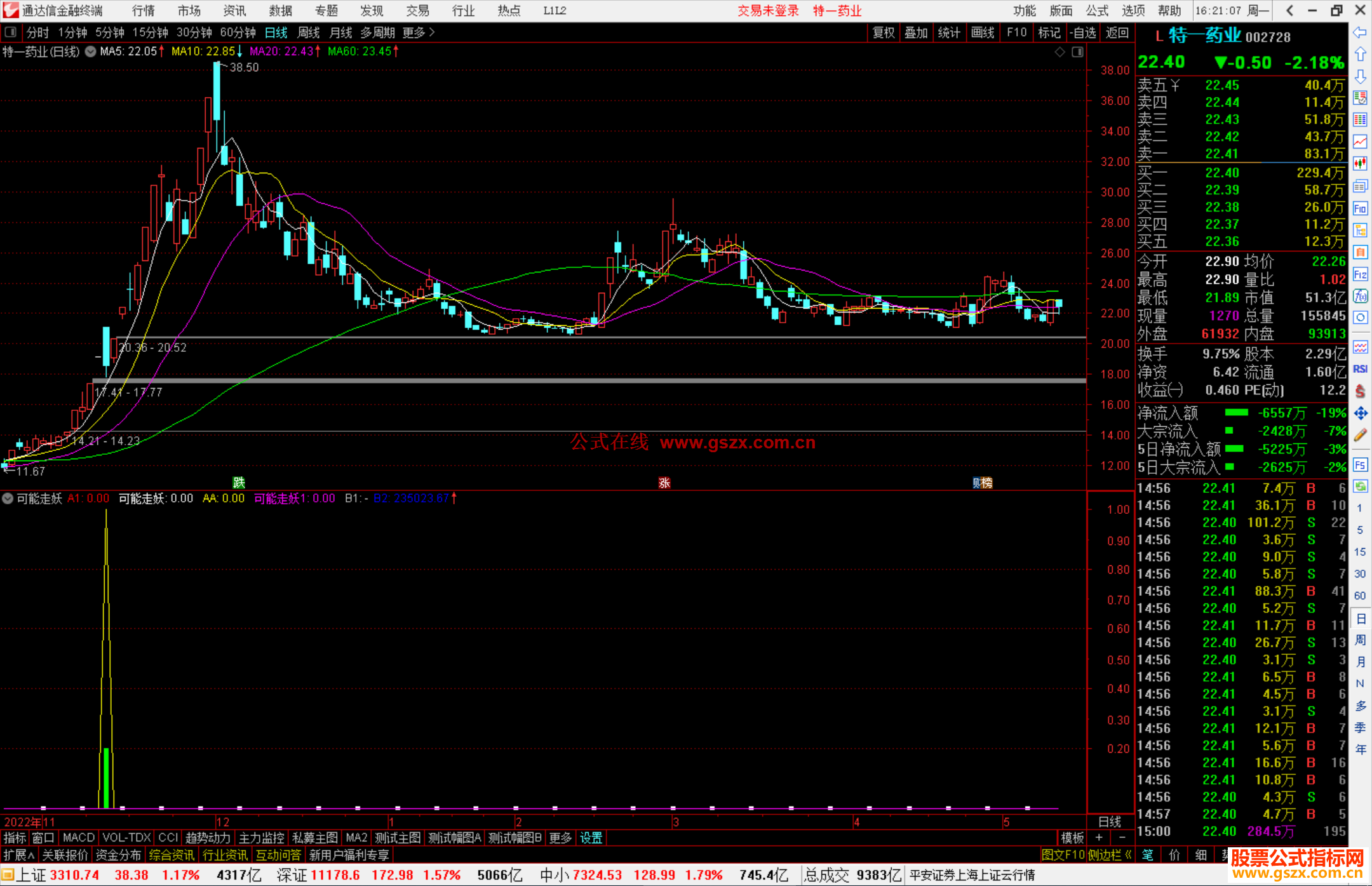This screenshot has width=1372, height=886.
Task: Toggle the 可能走妖 sub-chart indicator button
Action: [x=8, y=499]
